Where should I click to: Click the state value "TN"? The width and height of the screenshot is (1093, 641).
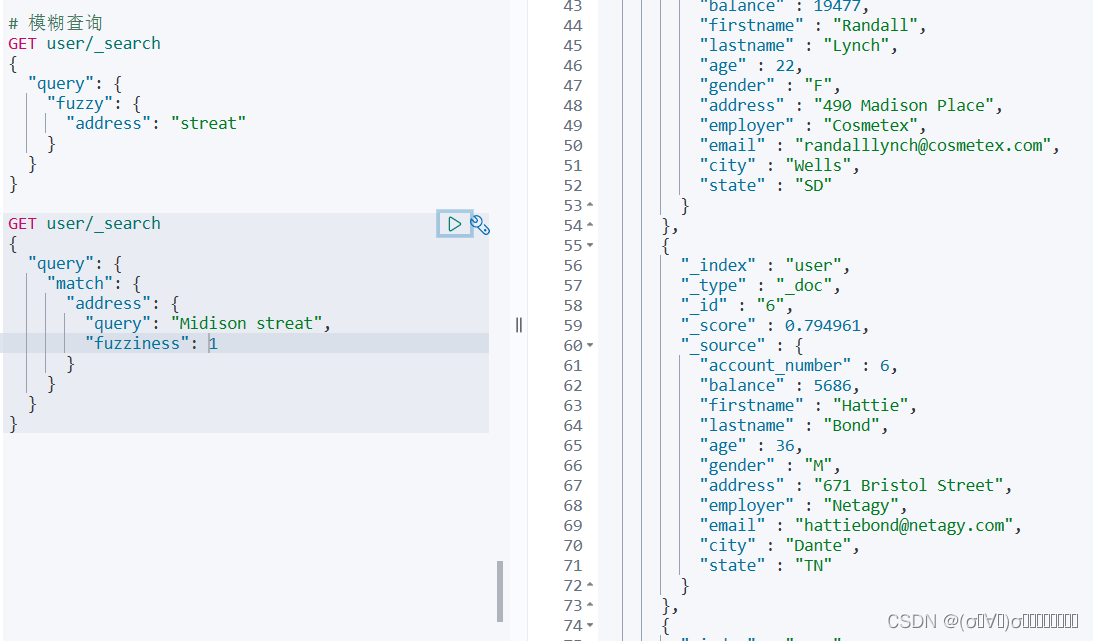813,565
